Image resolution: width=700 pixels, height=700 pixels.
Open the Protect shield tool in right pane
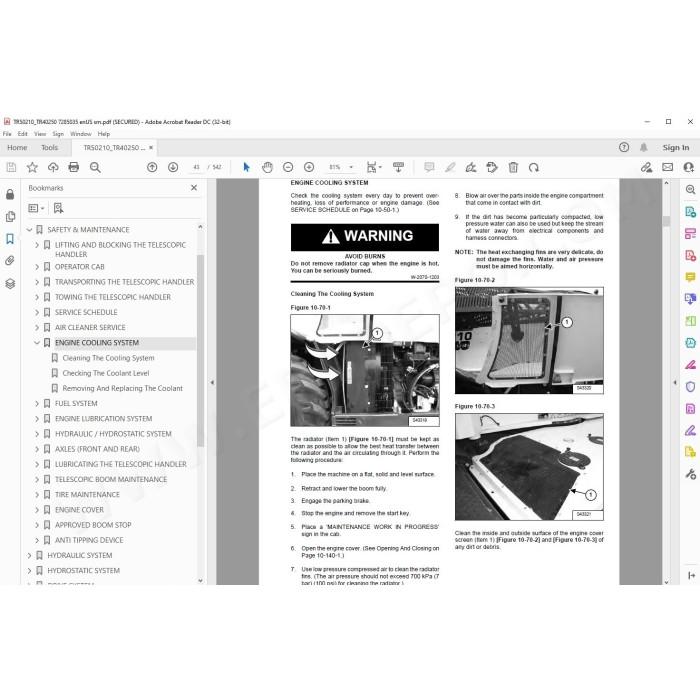(690, 387)
